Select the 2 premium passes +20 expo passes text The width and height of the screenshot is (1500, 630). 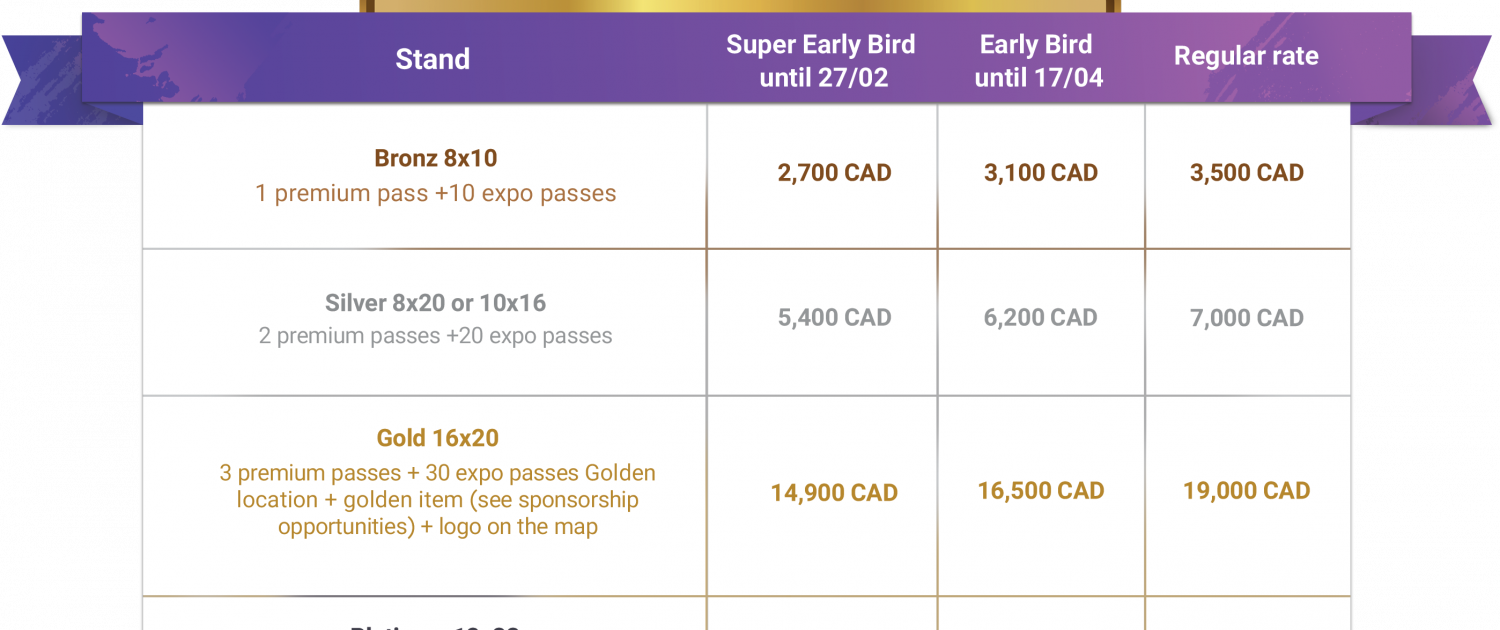coord(436,336)
